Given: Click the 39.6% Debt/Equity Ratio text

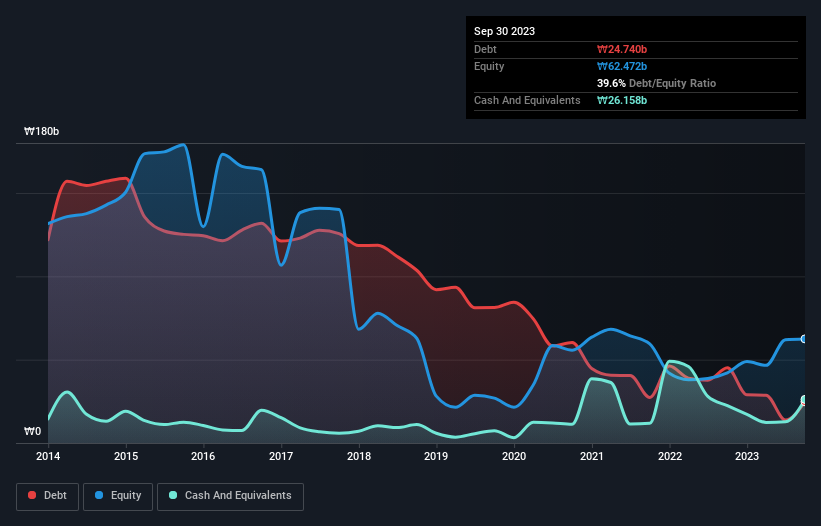Looking at the screenshot, I should [656, 83].
